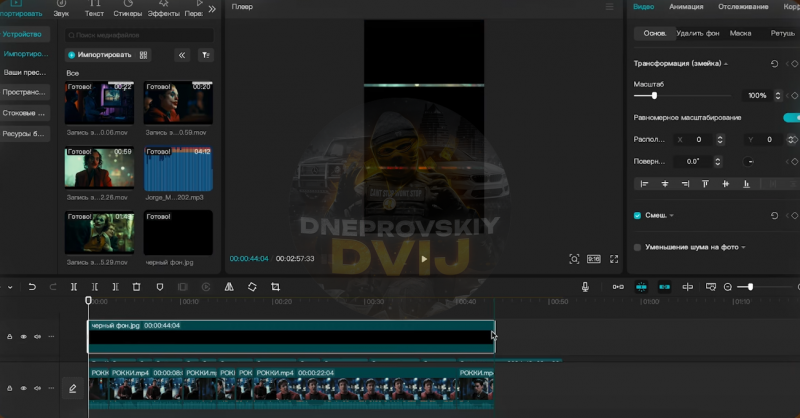This screenshot has width=800, height=418.
Task: Click the Поверн. rotation stepper arrows
Action: tap(717, 161)
